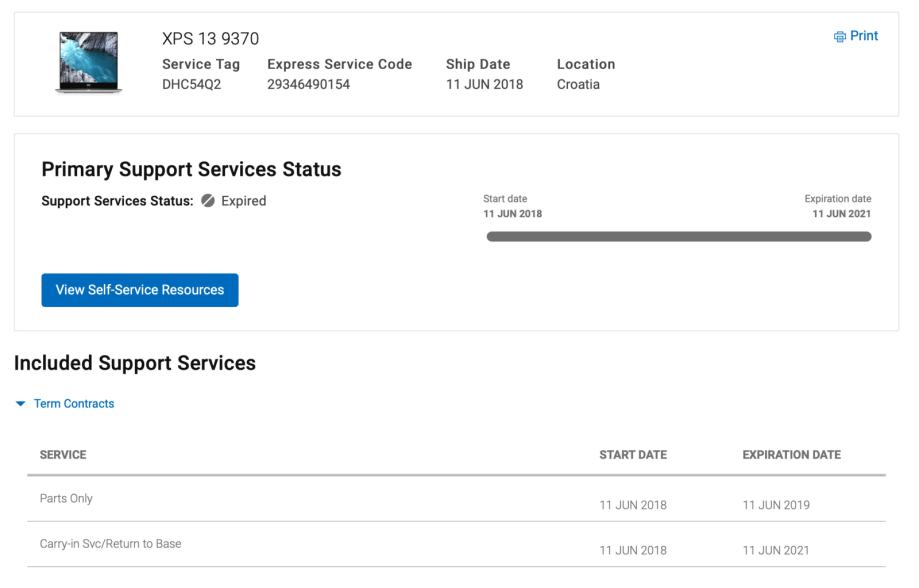Click the XPS 13 laptop thumbnail image

coord(88,62)
